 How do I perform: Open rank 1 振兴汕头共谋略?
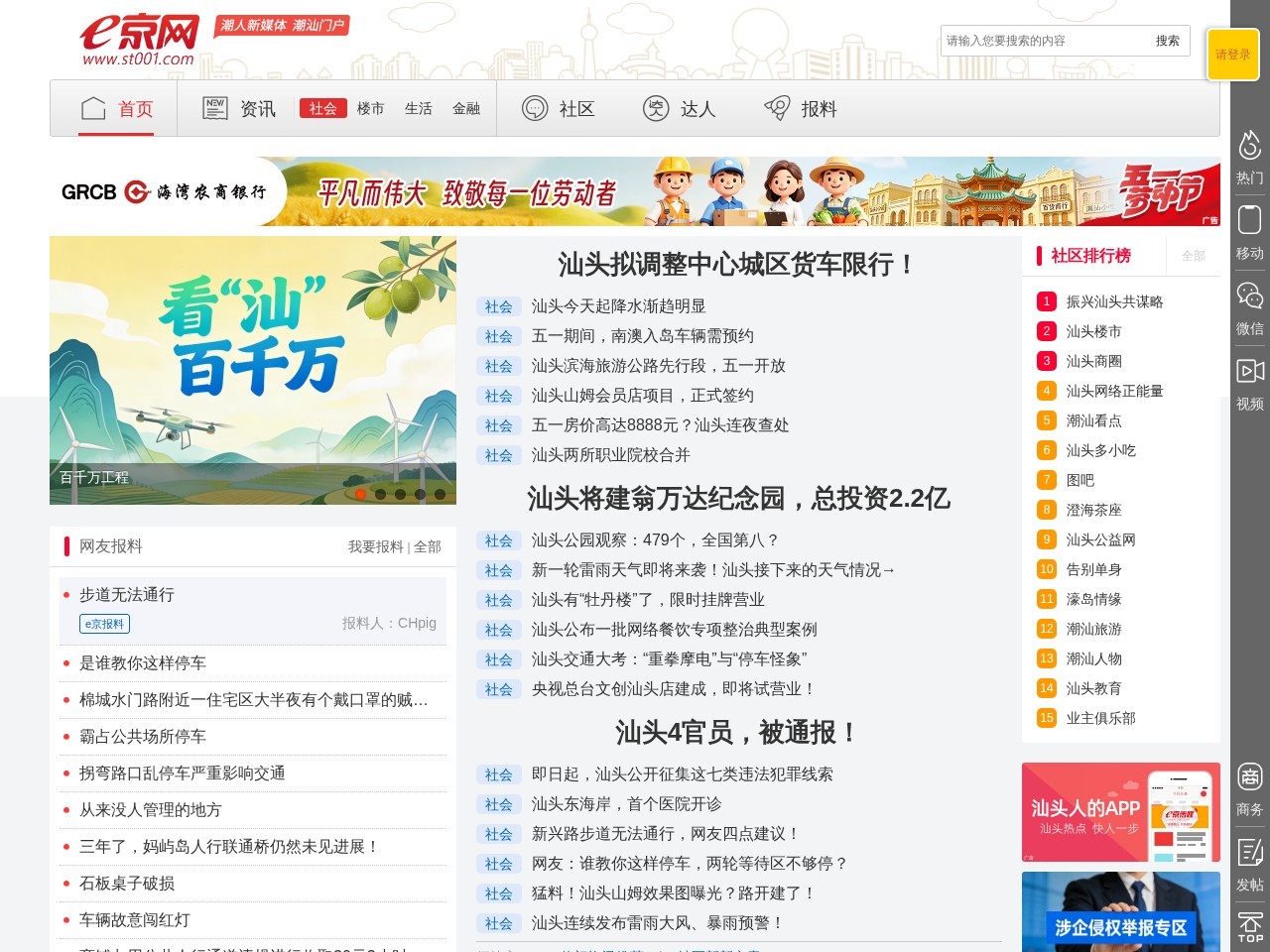pyautogui.click(x=1114, y=301)
